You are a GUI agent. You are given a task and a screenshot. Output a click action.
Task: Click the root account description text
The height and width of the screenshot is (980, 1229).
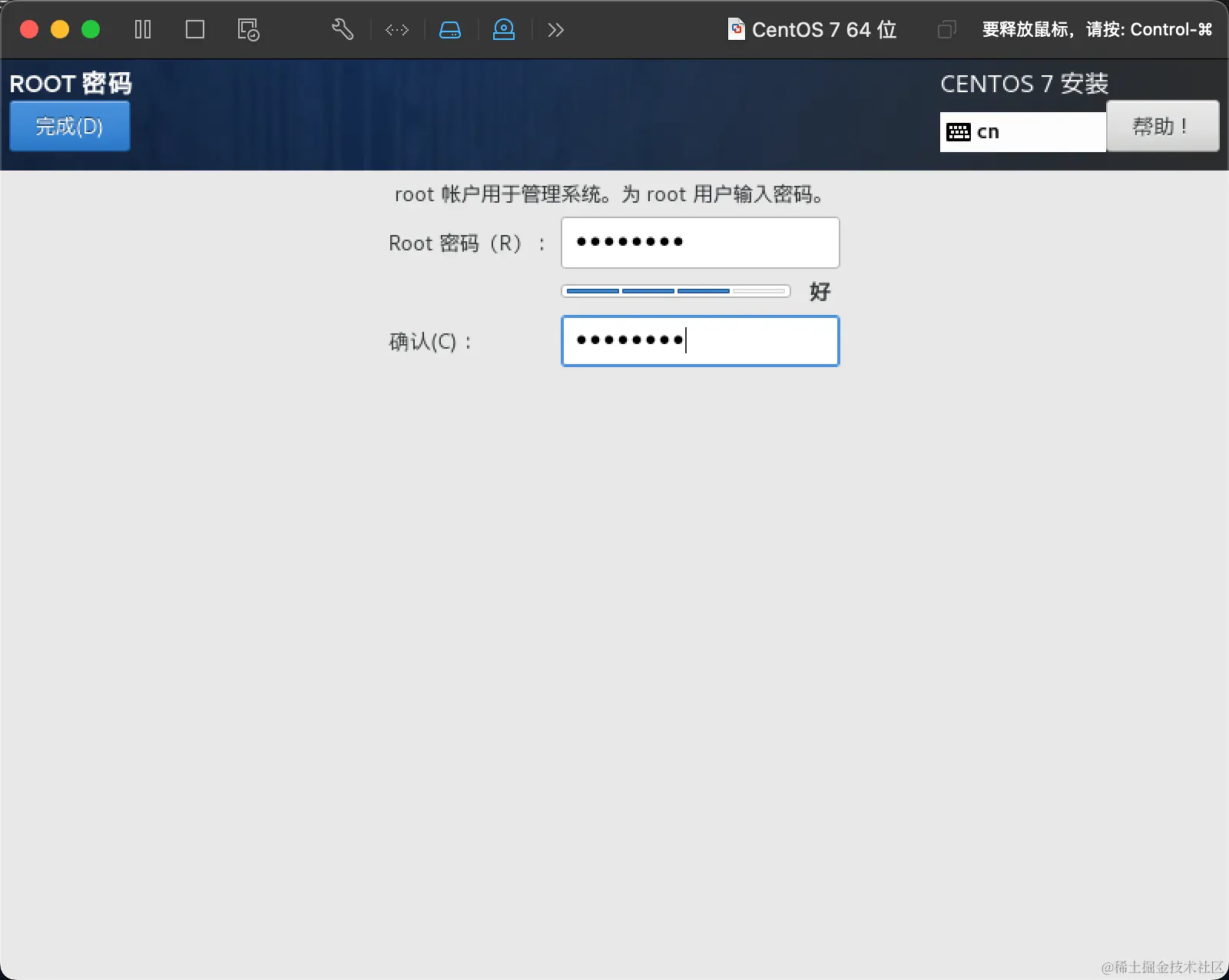tap(611, 194)
